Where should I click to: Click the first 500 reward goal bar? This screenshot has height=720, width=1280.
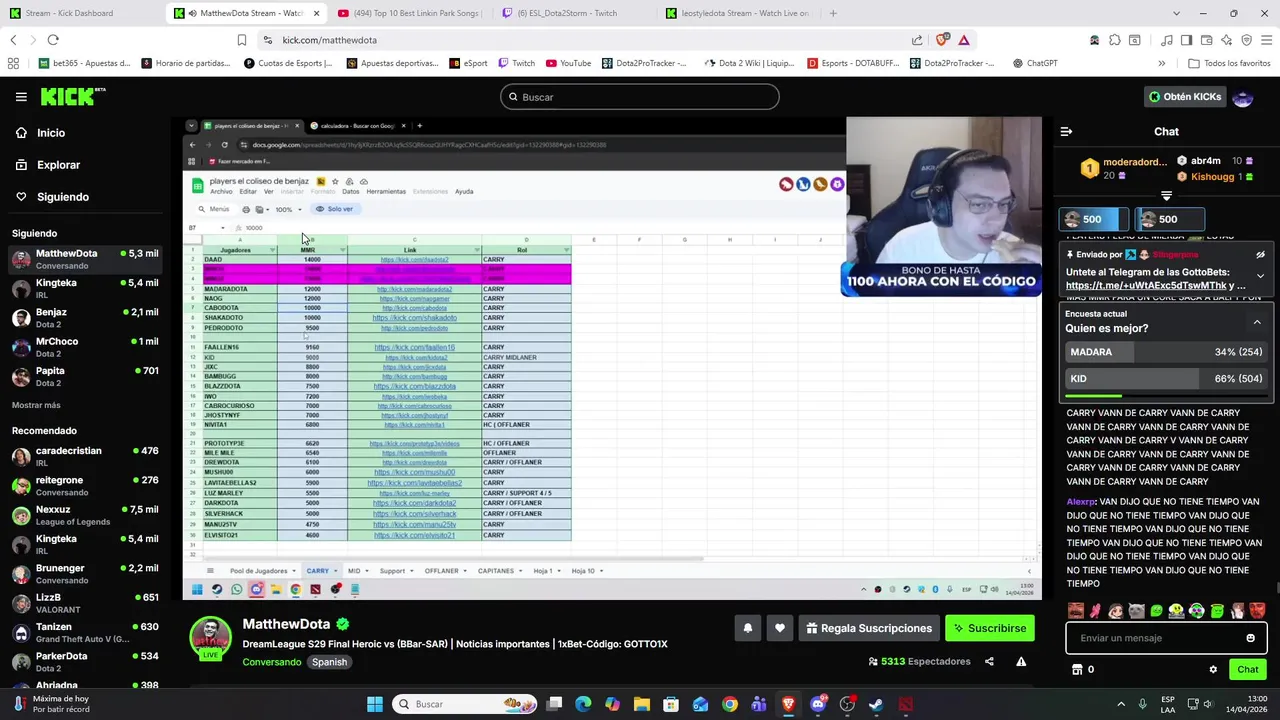point(1094,219)
